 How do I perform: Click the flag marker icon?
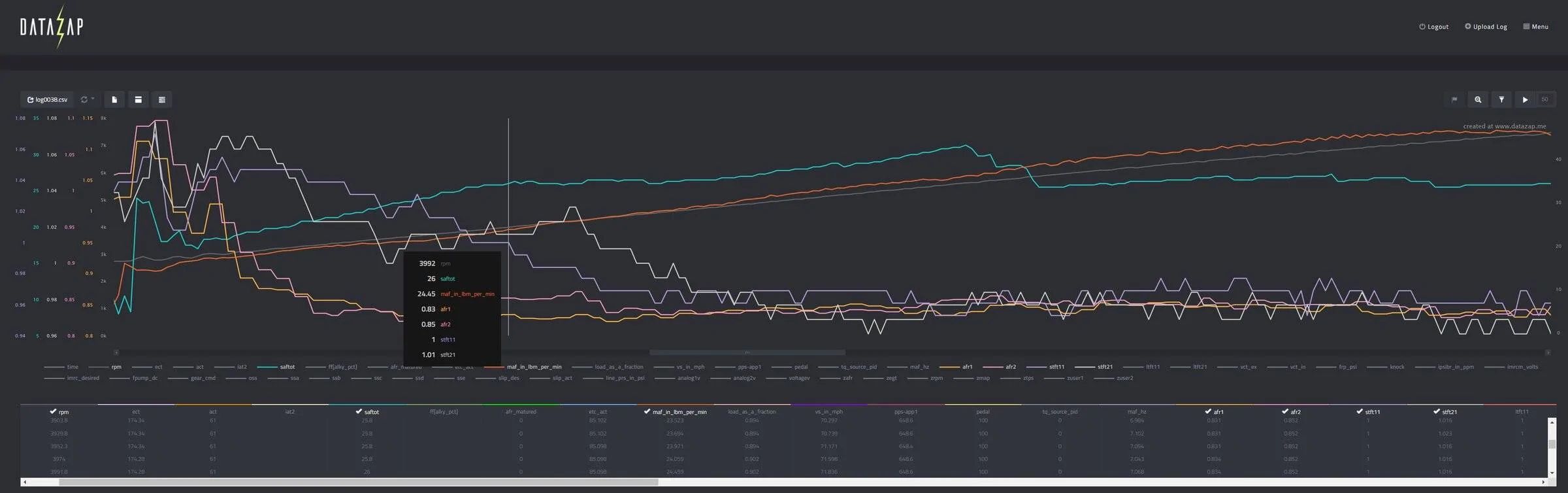[x=1454, y=99]
